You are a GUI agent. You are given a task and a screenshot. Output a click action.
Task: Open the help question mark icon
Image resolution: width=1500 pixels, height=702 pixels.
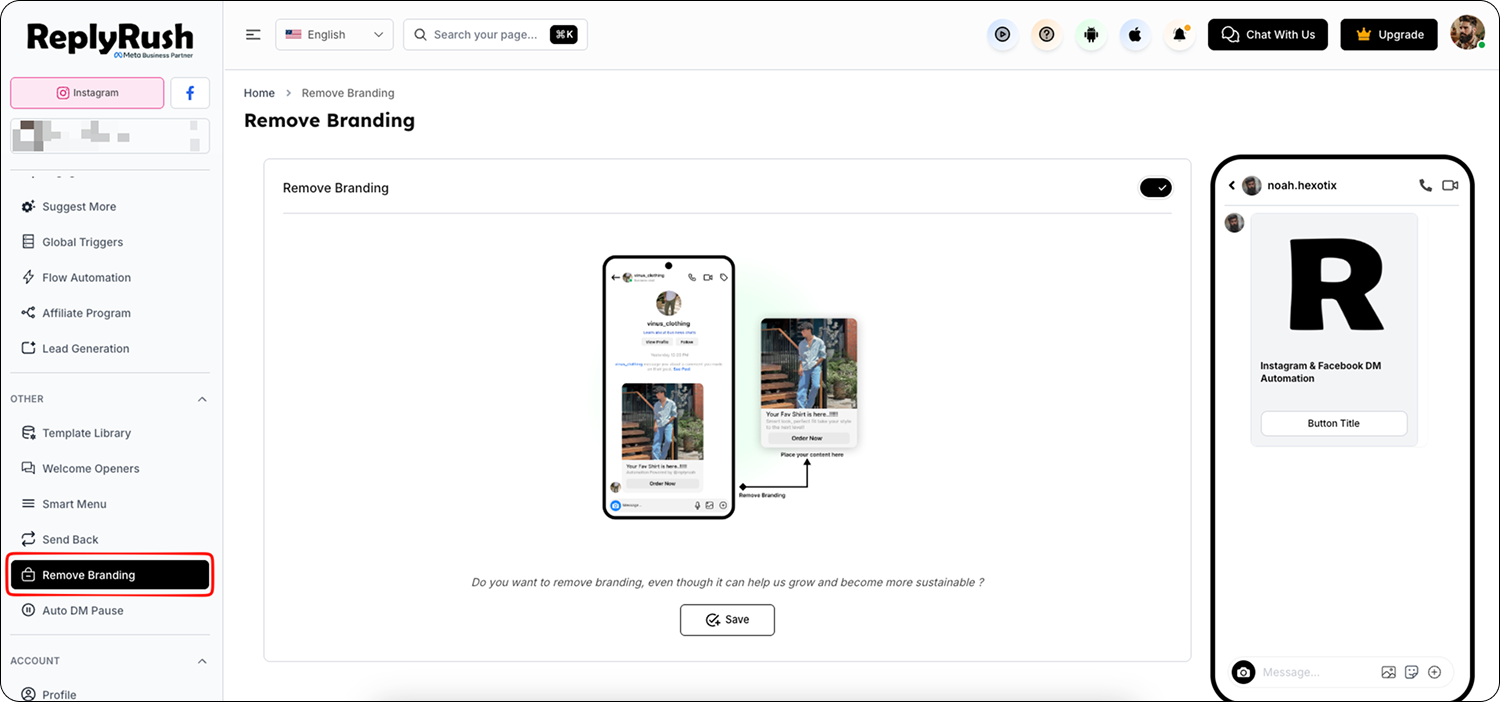1046,35
